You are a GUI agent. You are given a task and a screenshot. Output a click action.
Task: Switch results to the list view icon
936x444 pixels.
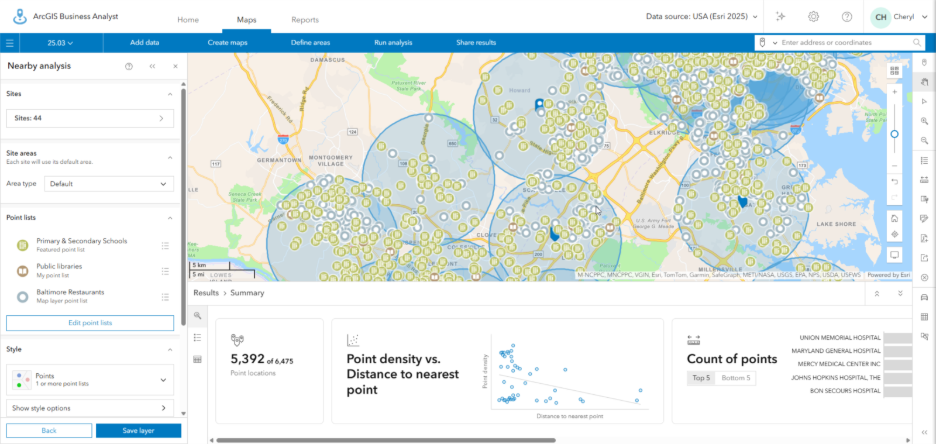pyautogui.click(x=198, y=337)
